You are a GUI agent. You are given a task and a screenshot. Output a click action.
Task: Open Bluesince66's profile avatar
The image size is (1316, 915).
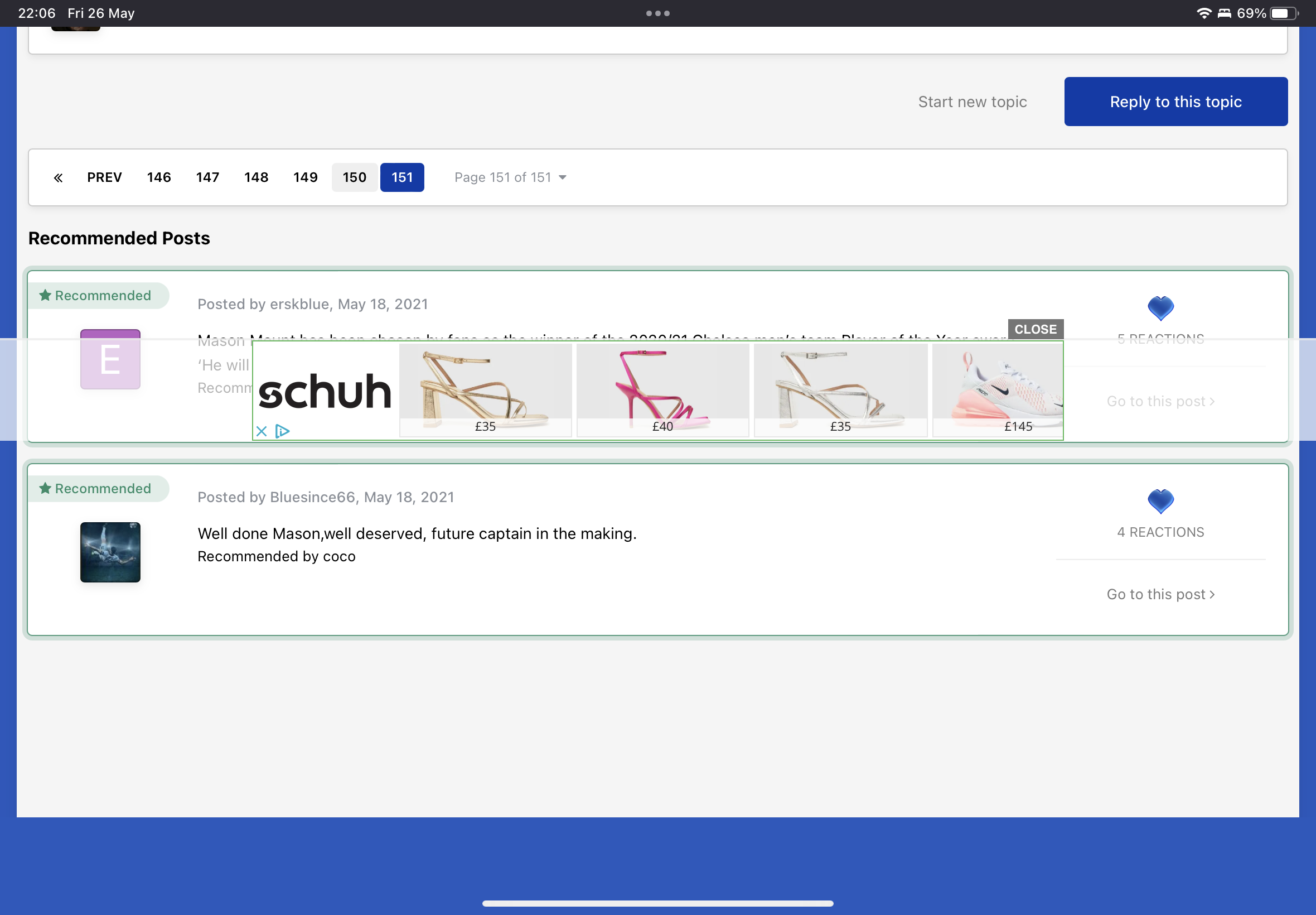pyautogui.click(x=110, y=552)
